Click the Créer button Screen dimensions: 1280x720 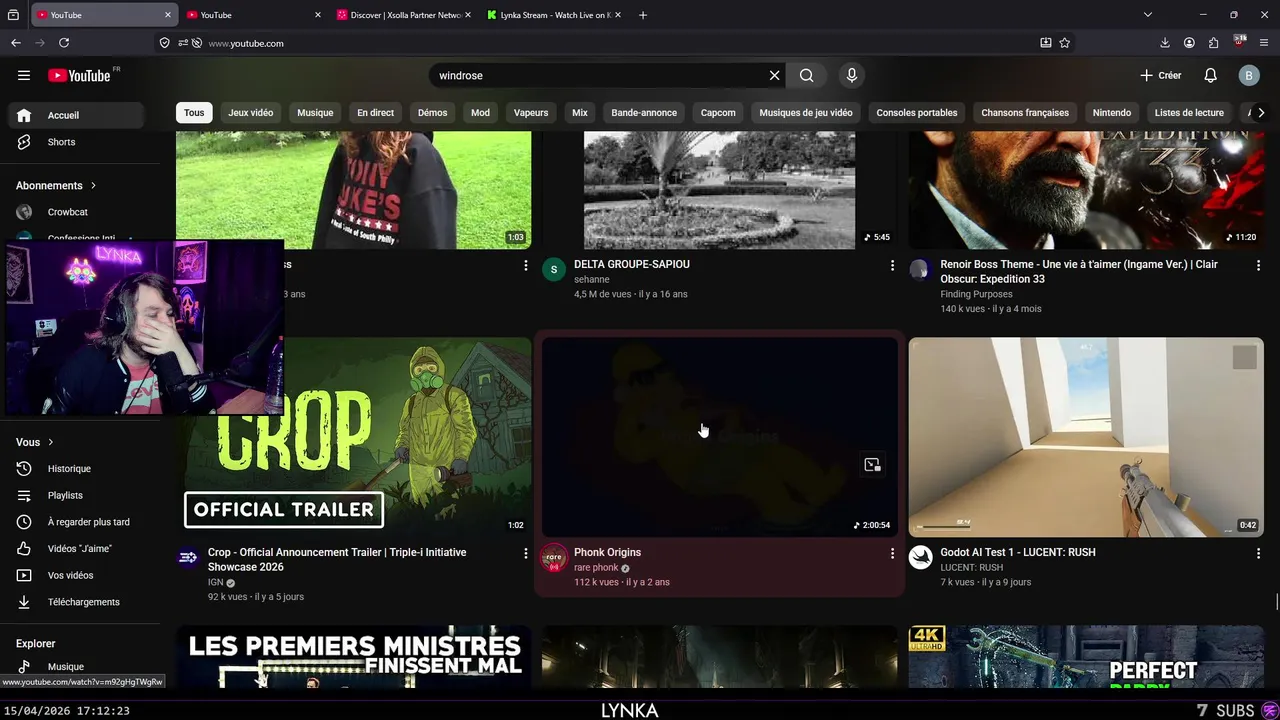coord(1160,75)
